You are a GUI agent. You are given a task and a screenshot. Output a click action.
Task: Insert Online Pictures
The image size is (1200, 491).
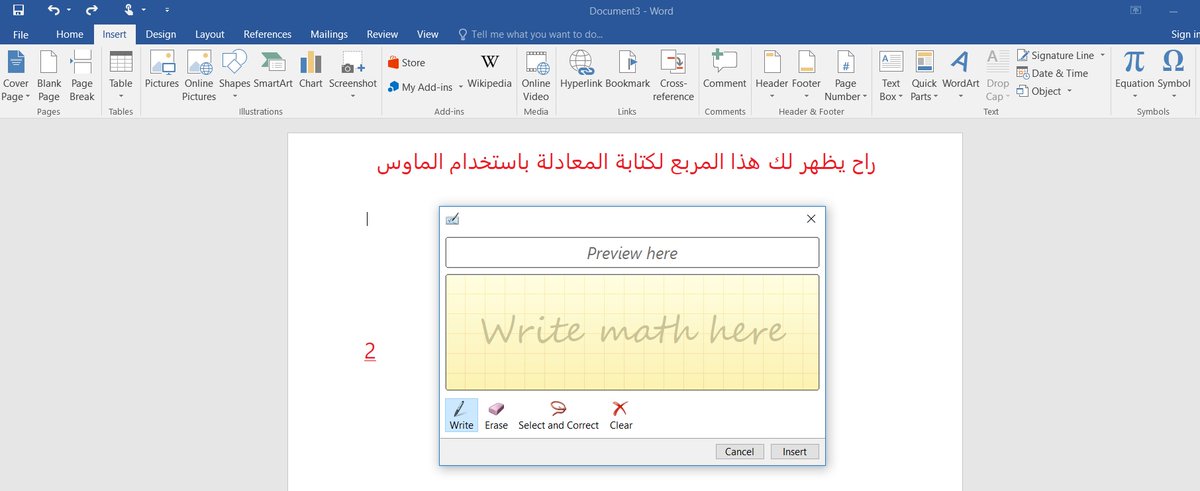(199, 75)
